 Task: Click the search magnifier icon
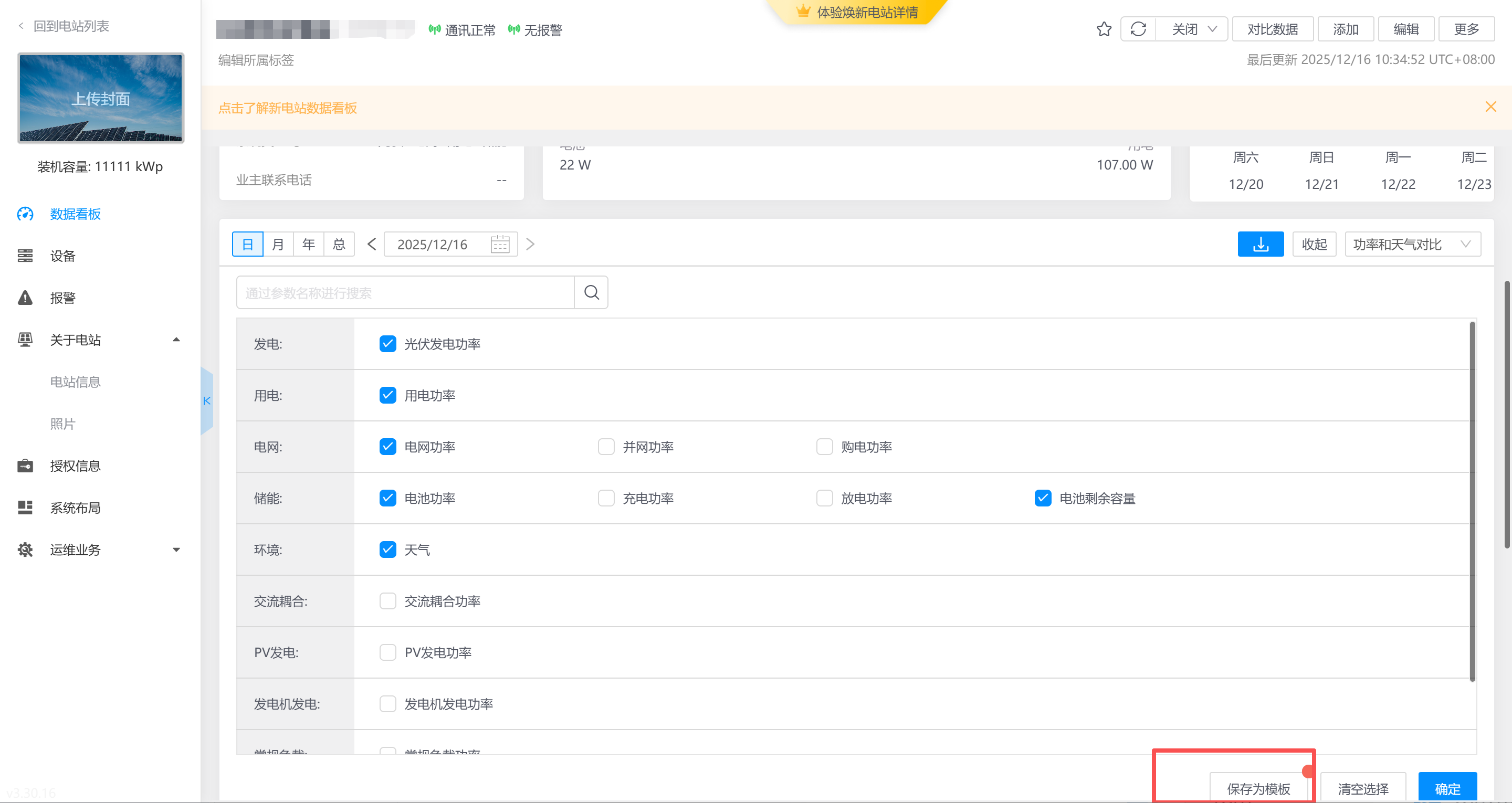pyautogui.click(x=591, y=292)
